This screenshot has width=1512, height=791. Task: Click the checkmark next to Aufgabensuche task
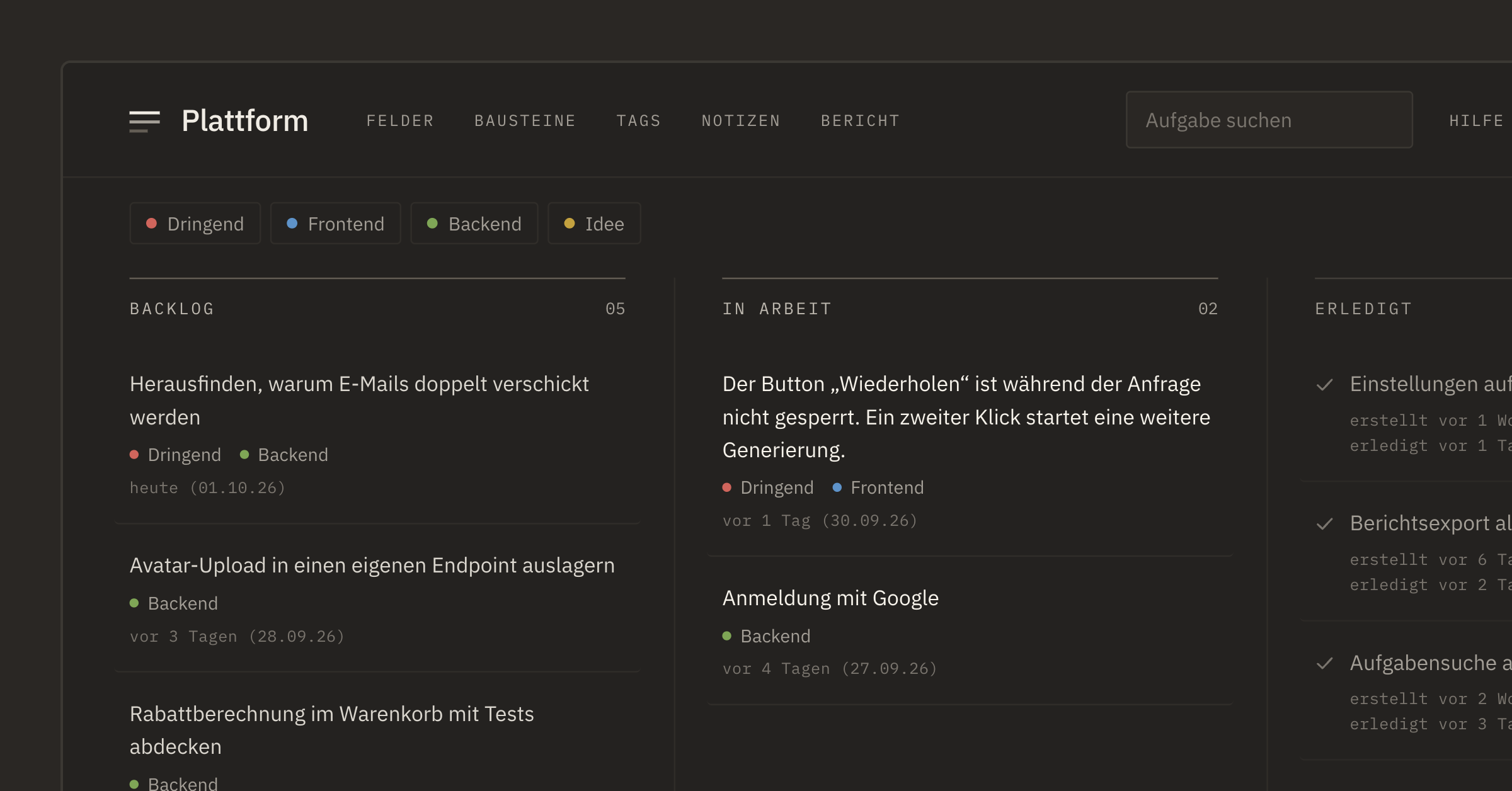coord(1325,663)
